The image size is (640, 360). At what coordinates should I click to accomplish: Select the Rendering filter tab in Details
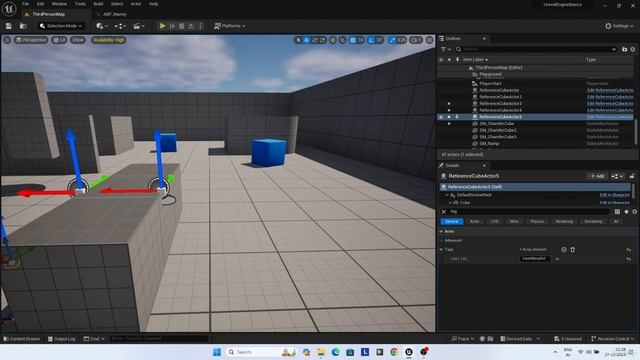(564, 222)
